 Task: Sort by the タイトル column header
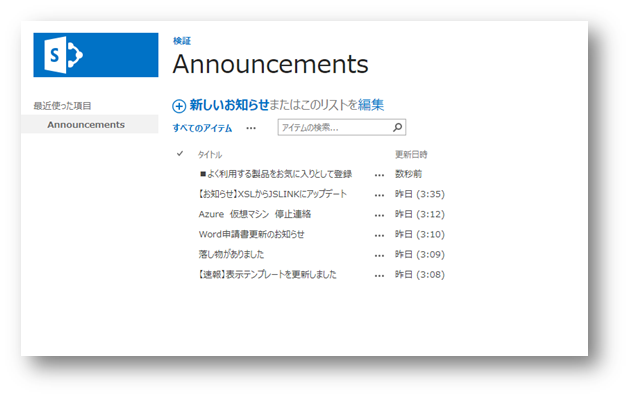(x=210, y=155)
